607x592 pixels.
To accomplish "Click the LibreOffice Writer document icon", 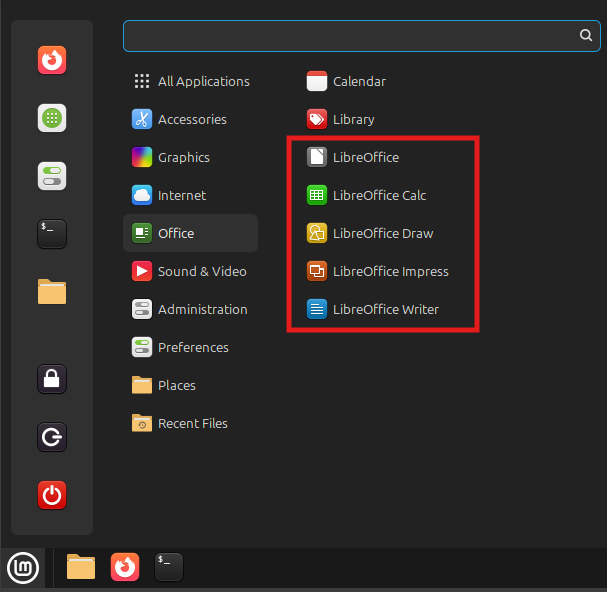I will coord(317,309).
